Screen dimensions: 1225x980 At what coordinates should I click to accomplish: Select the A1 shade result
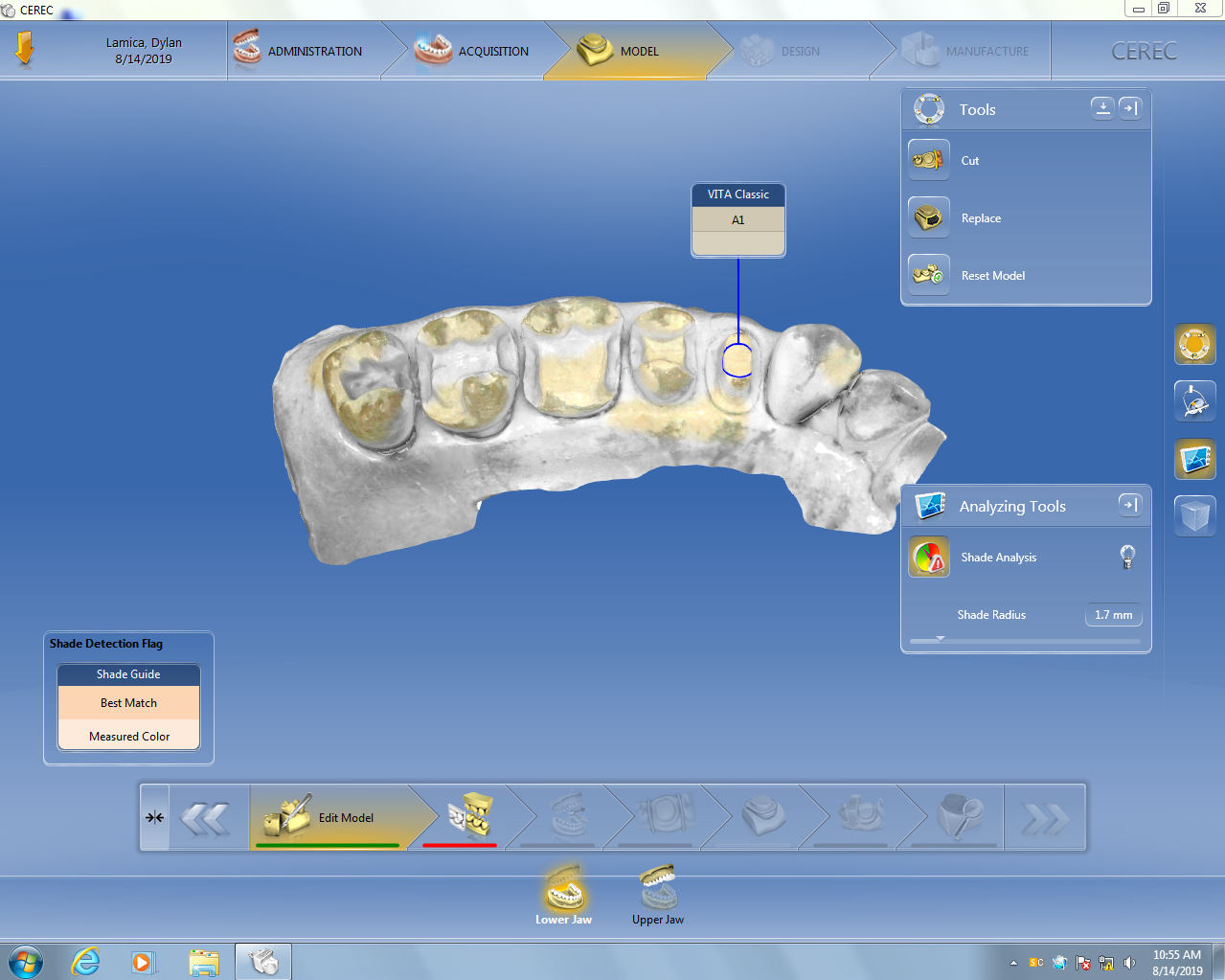[738, 219]
